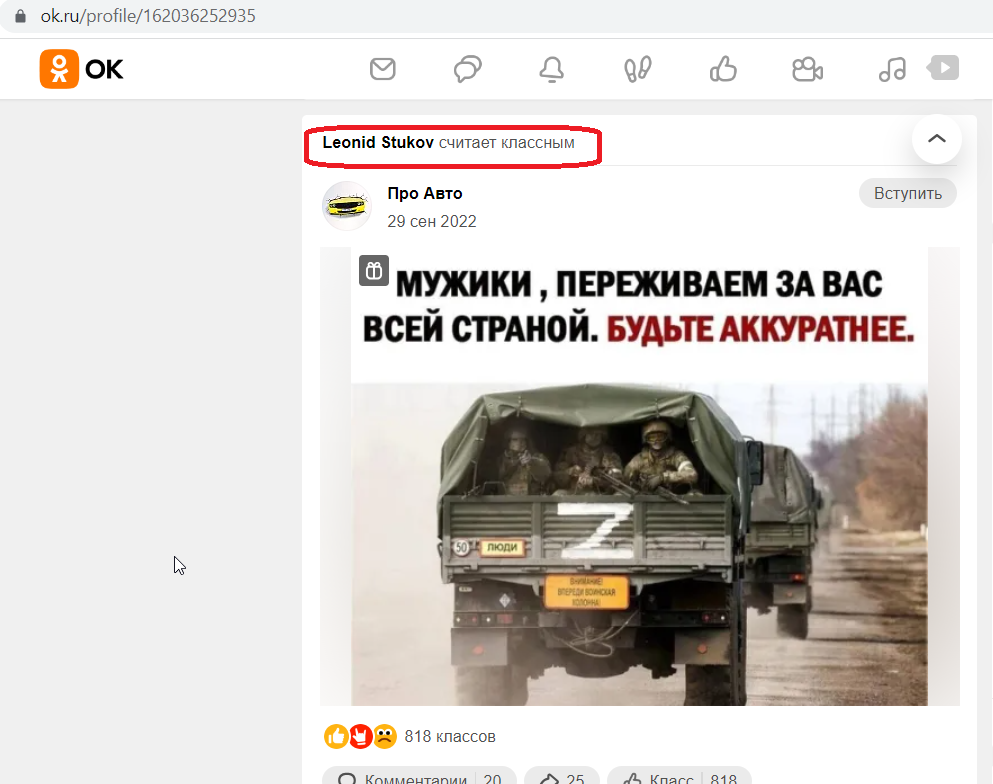The width and height of the screenshot is (993, 784).
Task: Click the reaction emojis beside 818 классов
Action: pyautogui.click(x=360, y=737)
